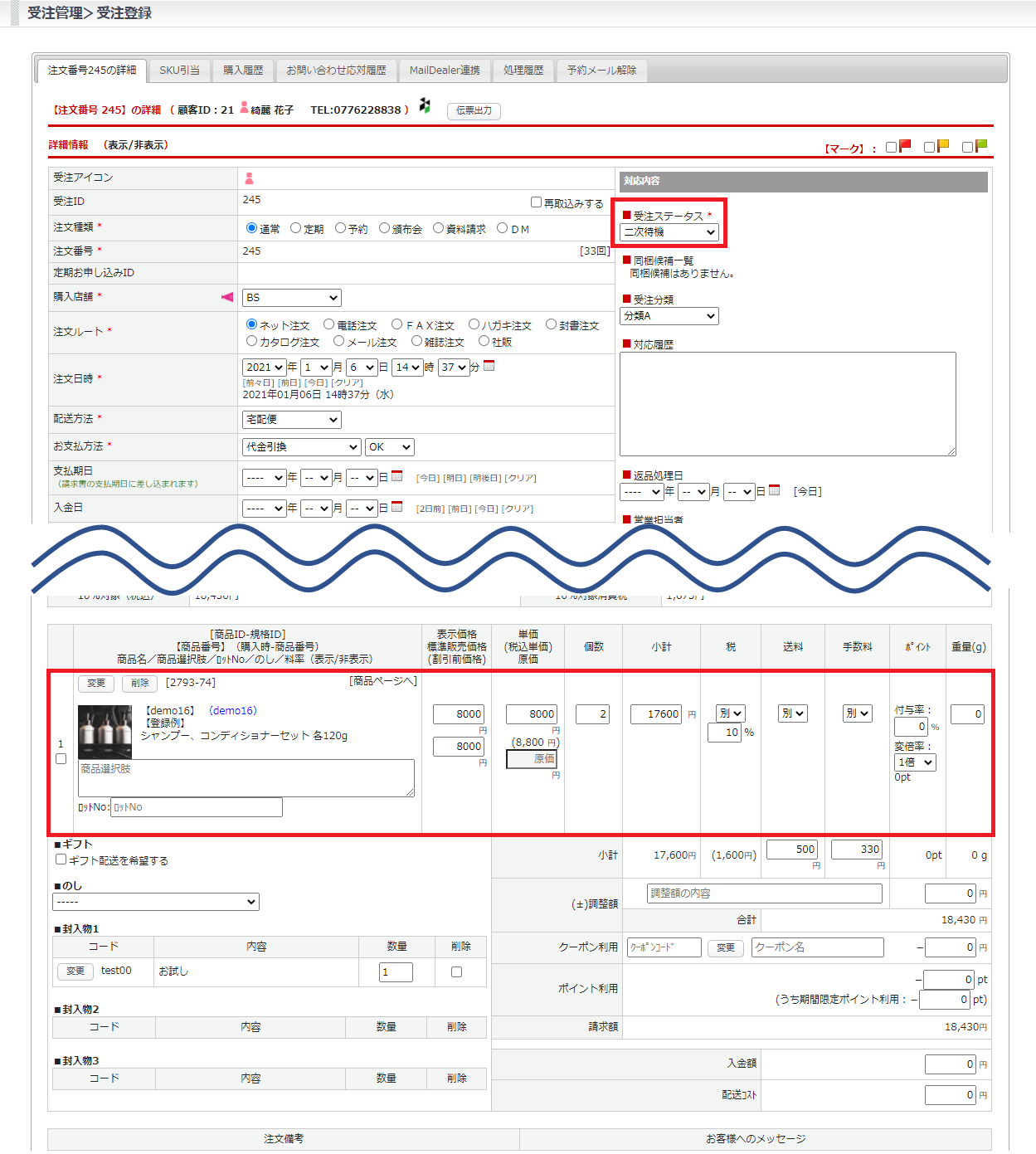Click the 削除 button on the product row
This screenshot has height=1154, width=1036.
tap(140, 684)
